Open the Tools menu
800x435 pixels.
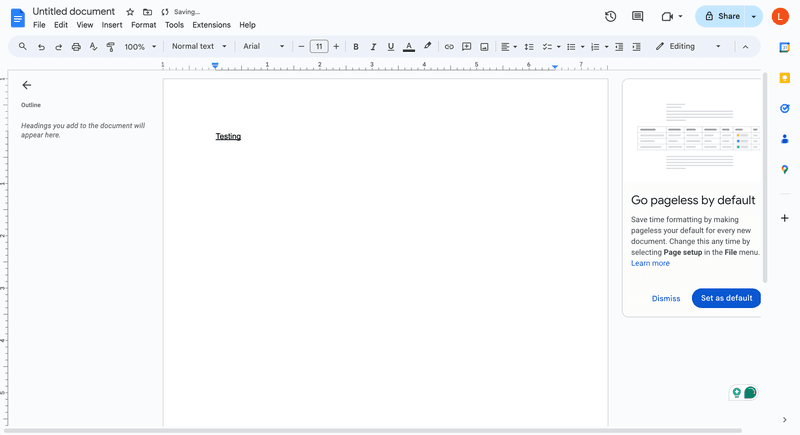[x=174, y=25]
